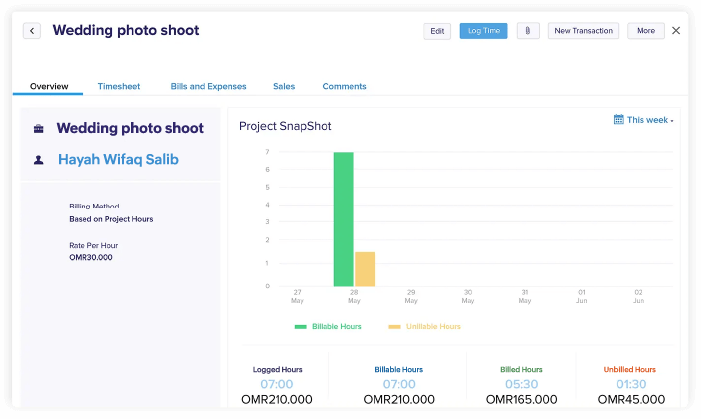Switch to the Timesheet tab
Screen dimensions: 701x419
tap(119, 86)
